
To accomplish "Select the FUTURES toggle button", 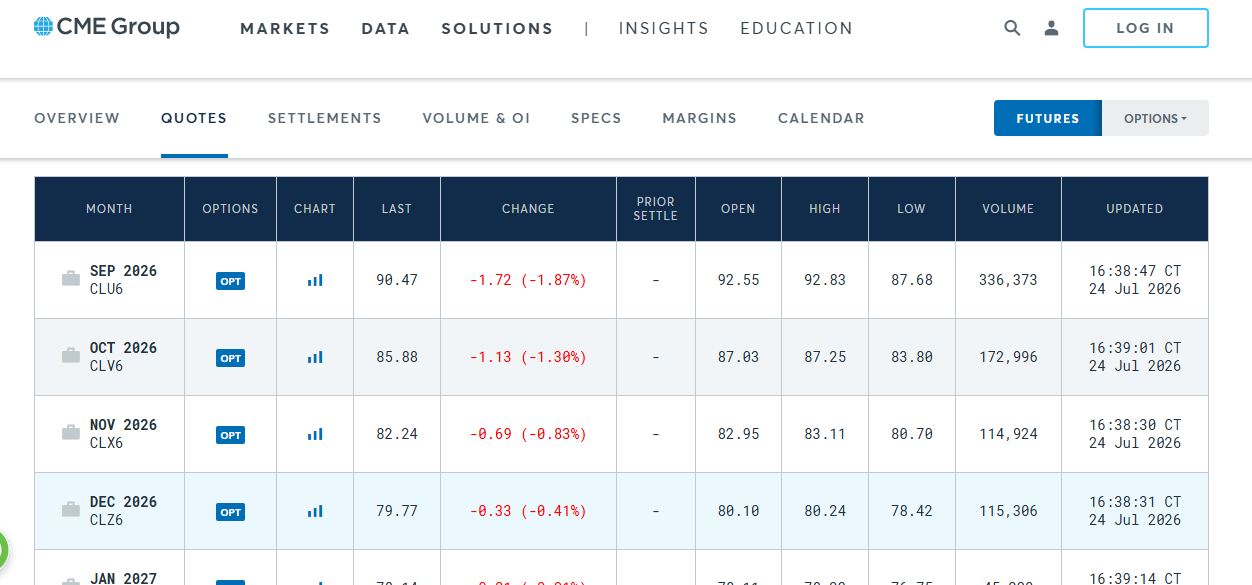I will (x=1048, y=118).
